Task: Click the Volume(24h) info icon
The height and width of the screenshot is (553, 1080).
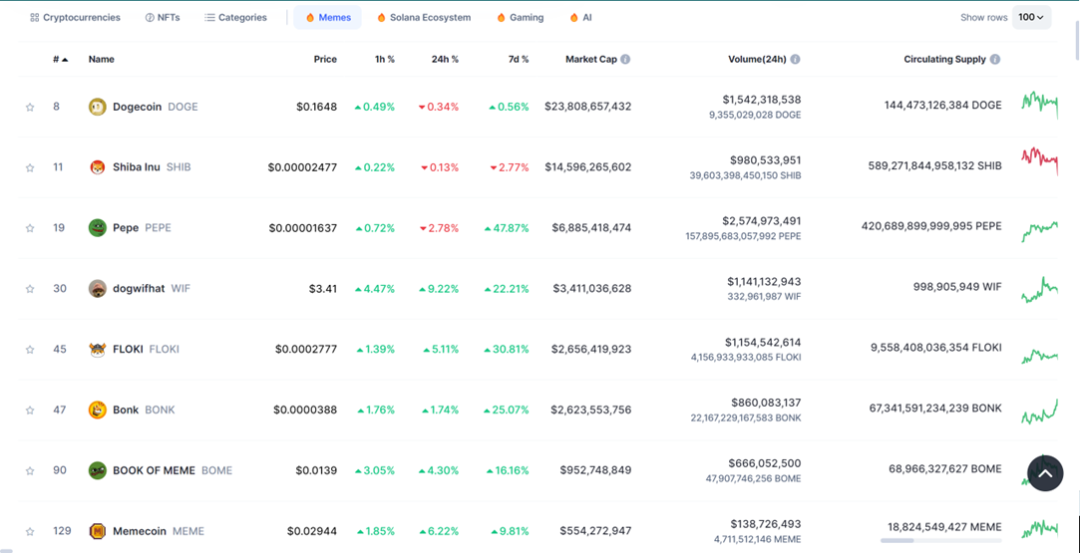Action: (x=795, y=60)
